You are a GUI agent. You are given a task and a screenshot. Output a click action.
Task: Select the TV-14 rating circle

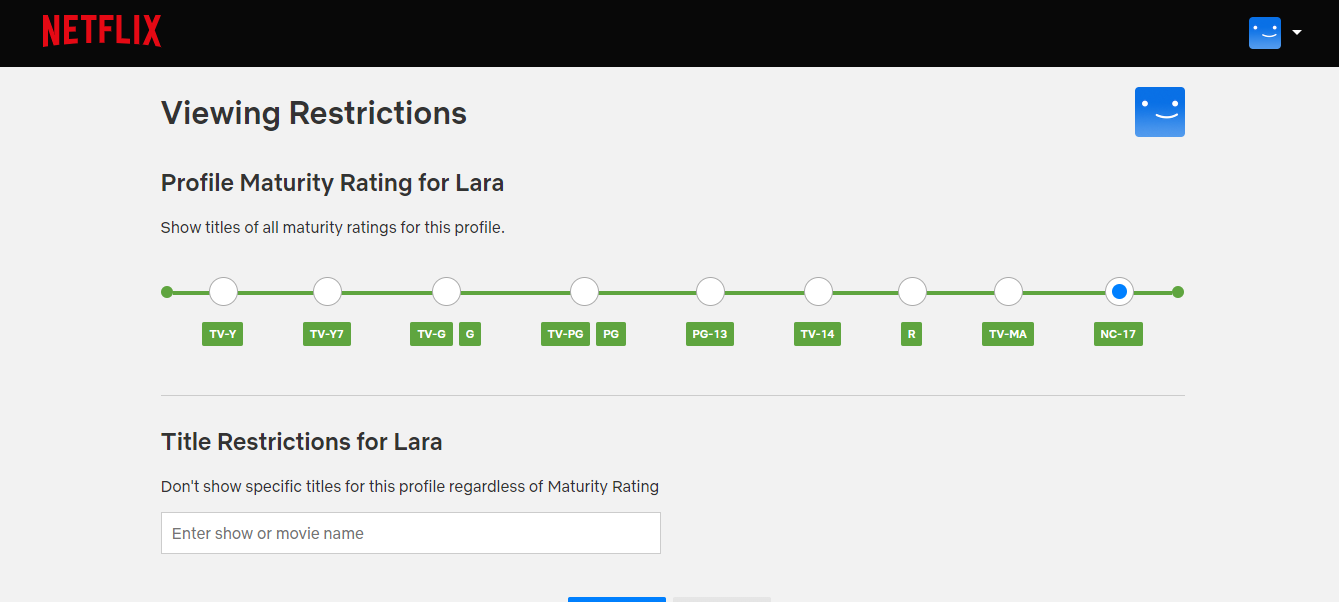tap(818, 292)
